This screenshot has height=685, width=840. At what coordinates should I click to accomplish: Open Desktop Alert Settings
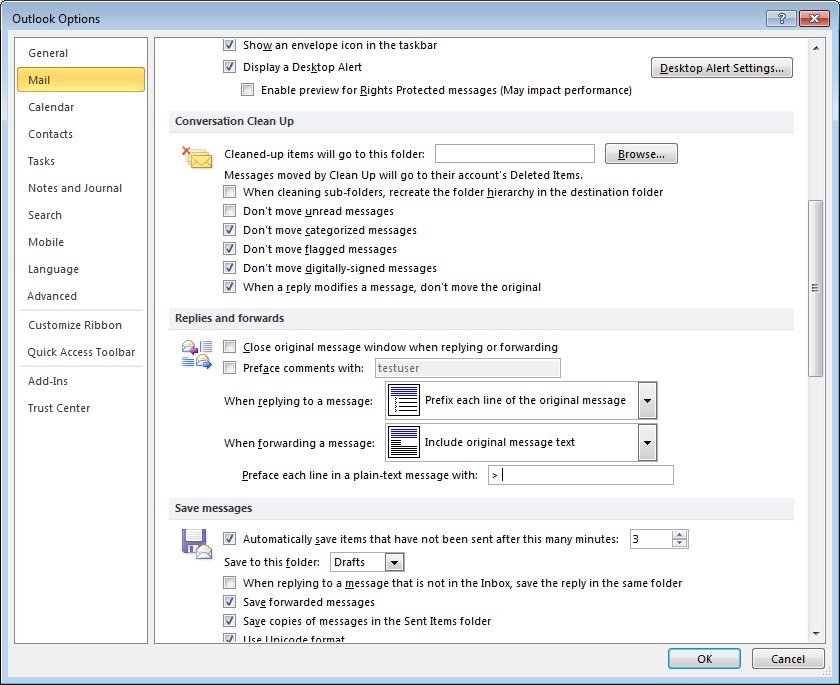pyautogui.click(x=722, y=68)
